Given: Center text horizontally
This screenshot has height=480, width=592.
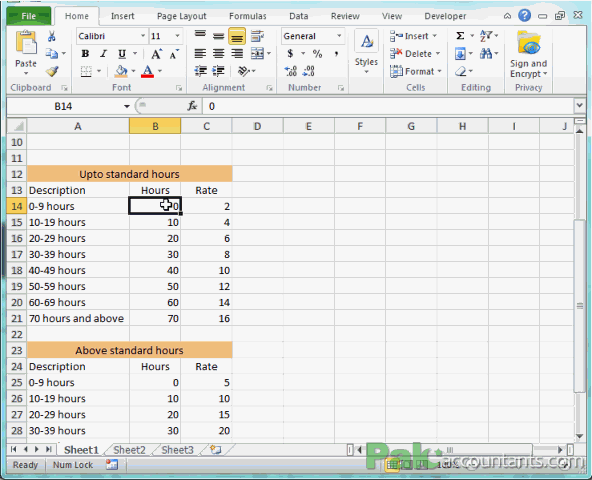Looking at the screenshot, I should (218, 54).
